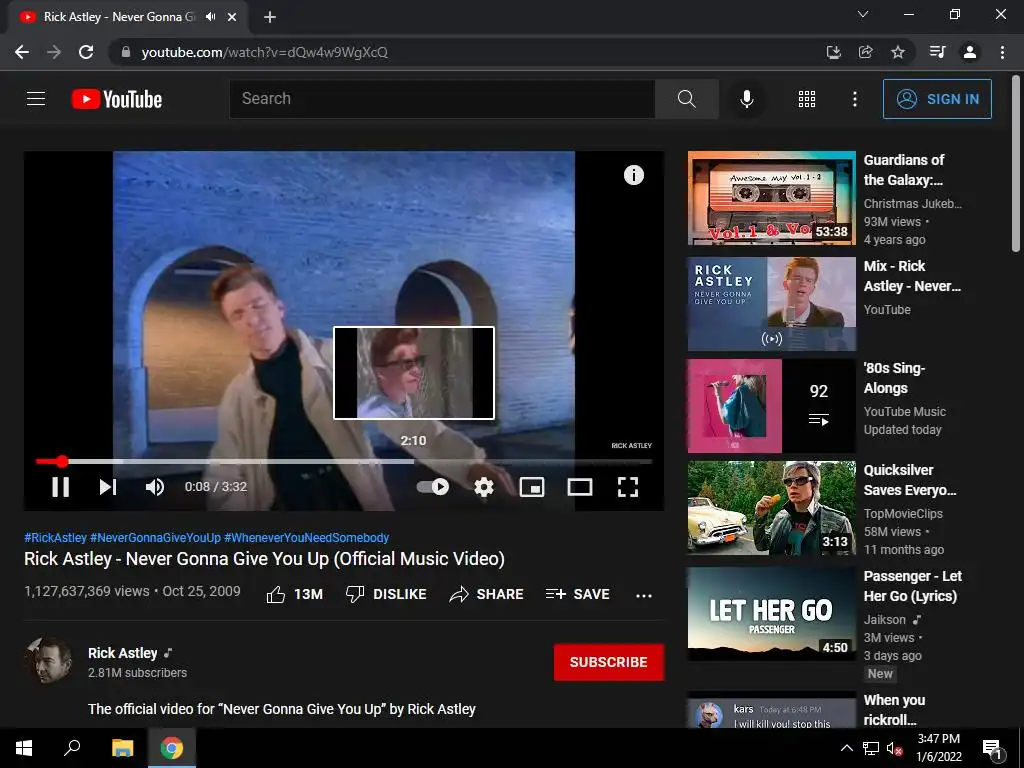Mute the video player volume
The height and width of the screenshot is (768, 1024).
155,487
